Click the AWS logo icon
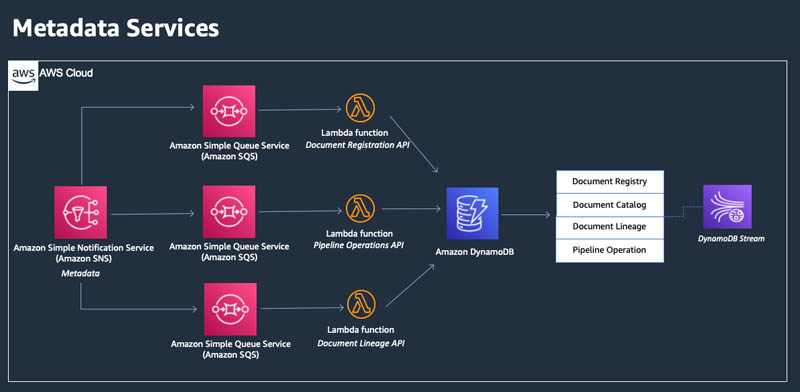Viewport: 800px width, 392px height. (23, 76)
